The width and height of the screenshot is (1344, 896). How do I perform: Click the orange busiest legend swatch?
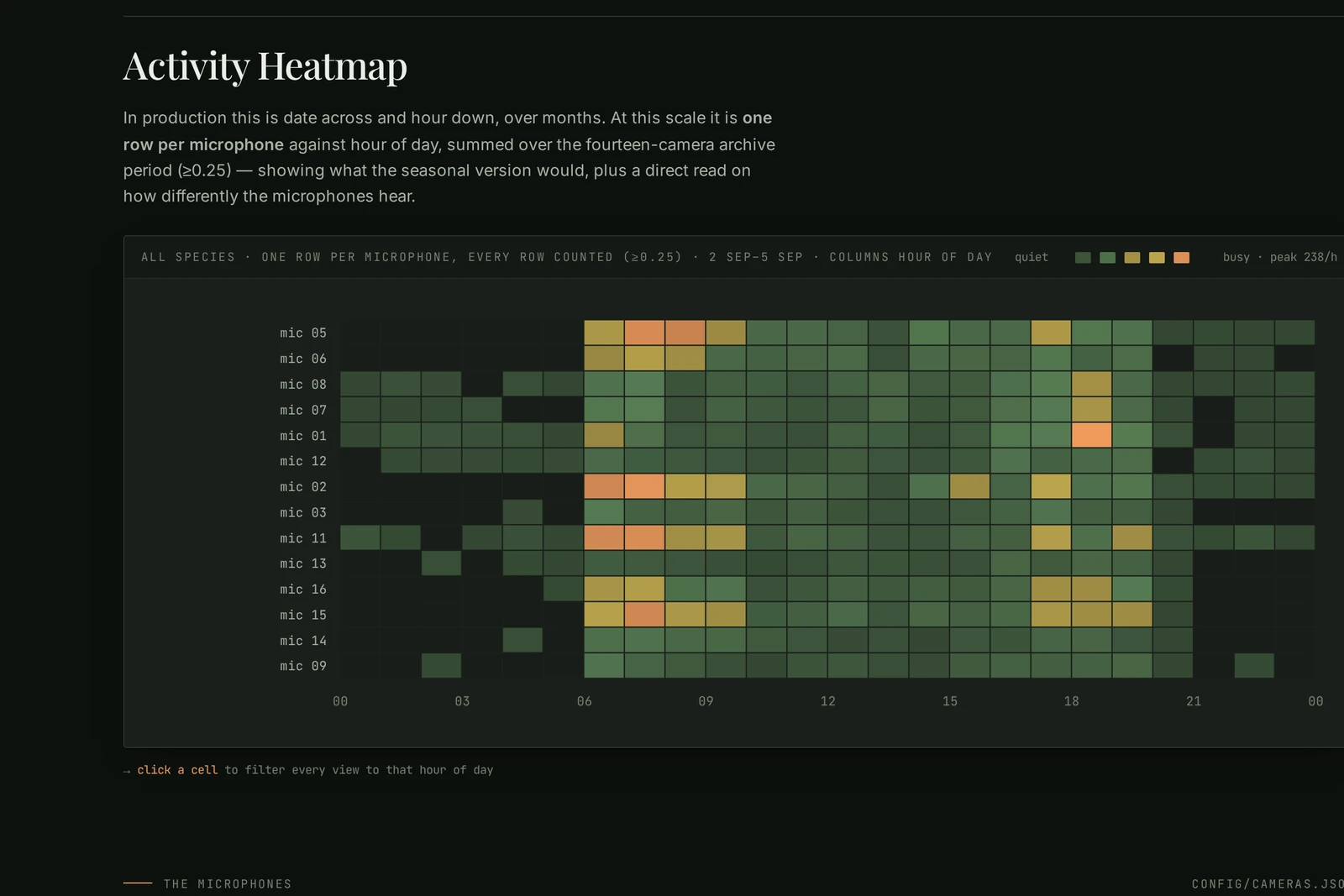point(1181,258)
